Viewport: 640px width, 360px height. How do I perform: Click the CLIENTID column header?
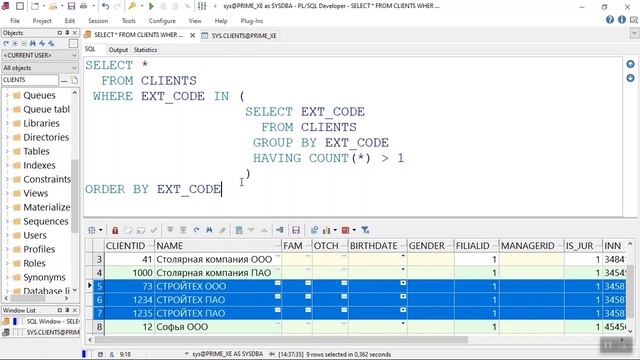129,246
